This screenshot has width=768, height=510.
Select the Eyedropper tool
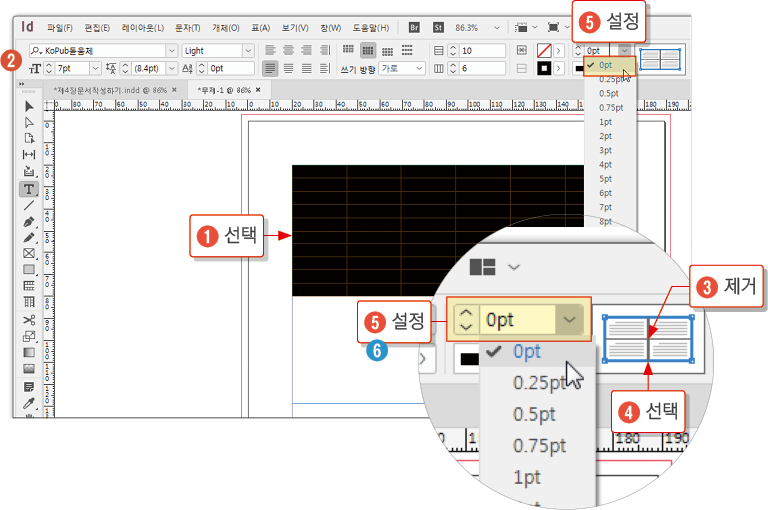click(29, 403)
